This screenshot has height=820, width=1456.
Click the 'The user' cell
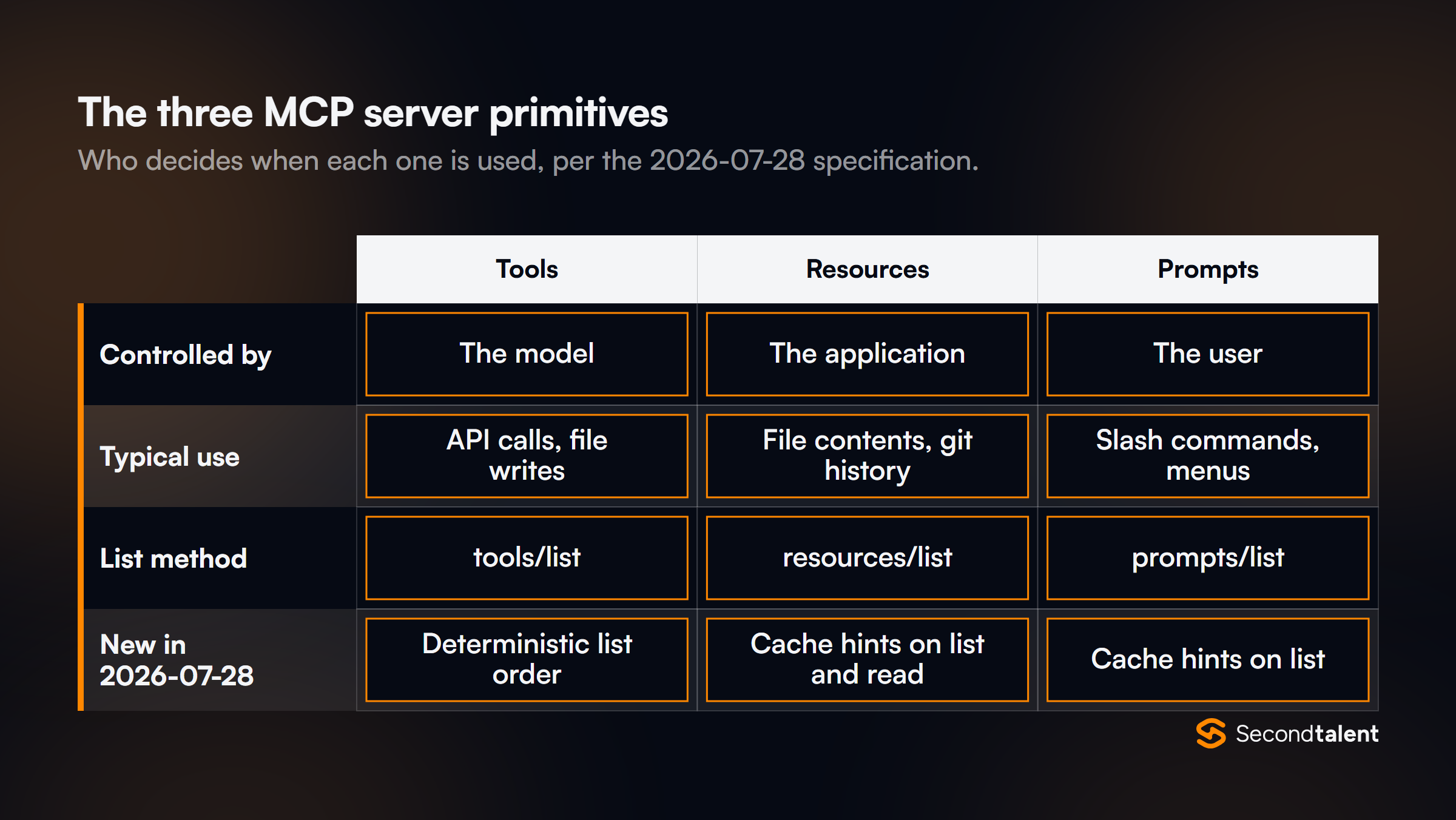(1208, 354)
